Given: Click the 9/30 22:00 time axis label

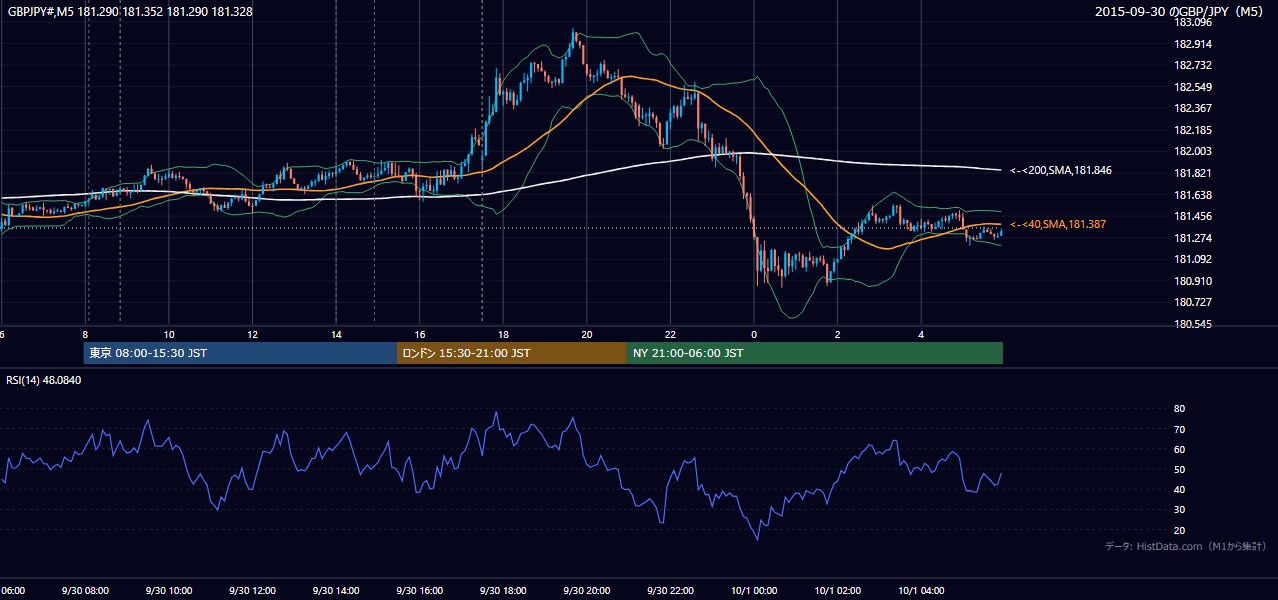Looking at the screenshot, I should [670, 590].
